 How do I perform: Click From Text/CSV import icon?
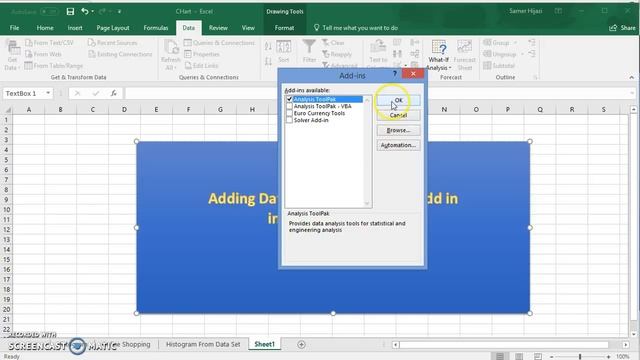29,42
